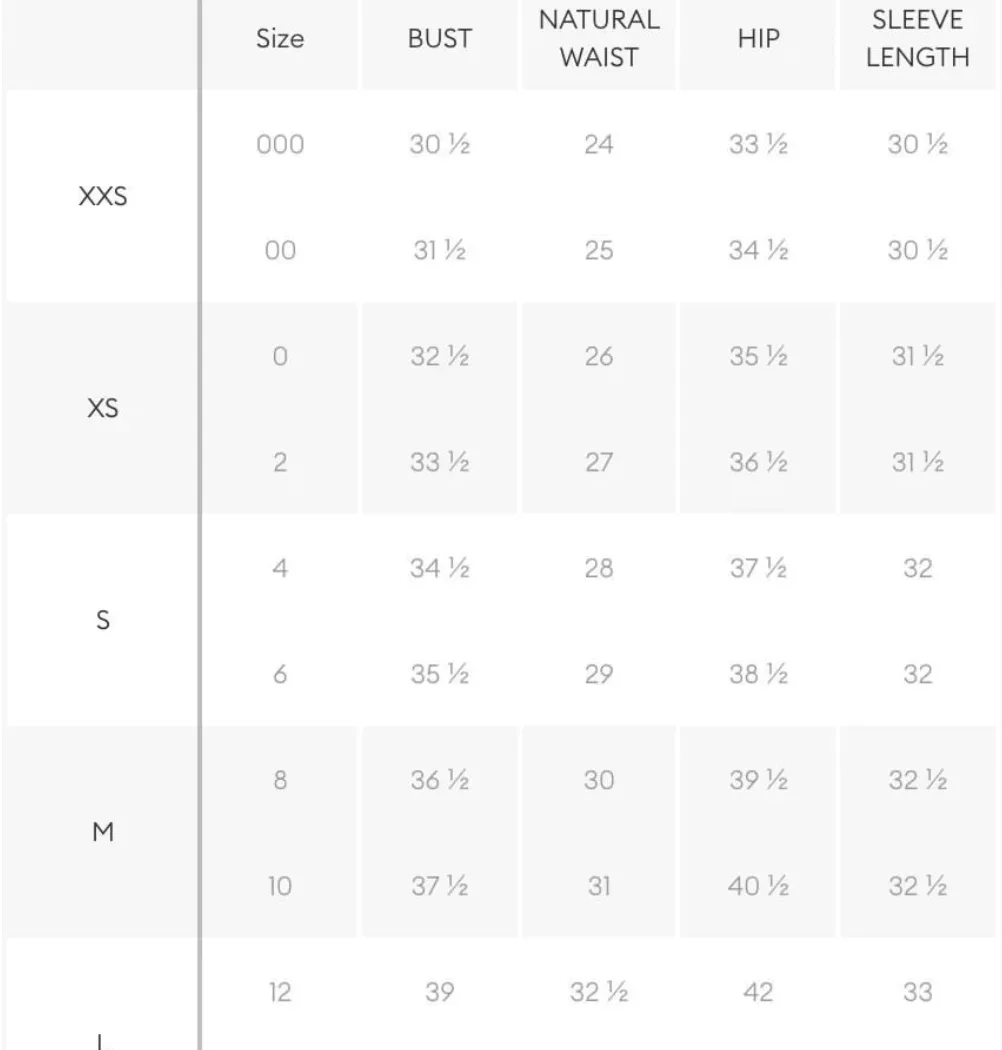
Task: Select the SLEEVE LENGTH column header
Action: (918, 39)
